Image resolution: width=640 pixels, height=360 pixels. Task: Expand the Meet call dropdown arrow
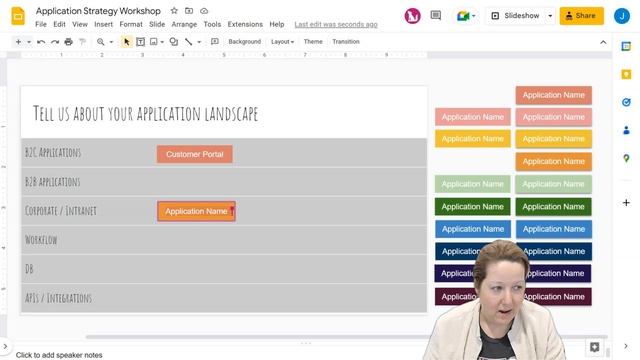pyautogui.click(x=473, y=16)
